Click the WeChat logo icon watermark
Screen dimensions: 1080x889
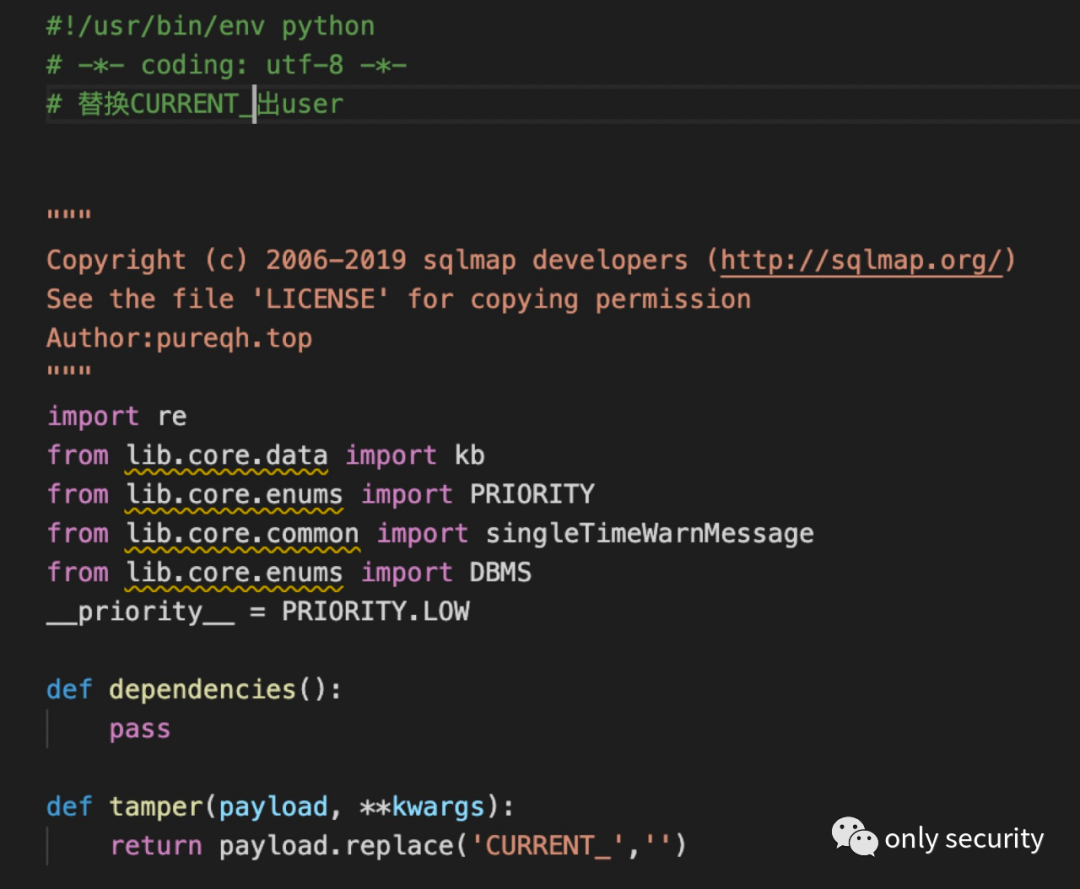pyautogui.click(x=854, y=837)
